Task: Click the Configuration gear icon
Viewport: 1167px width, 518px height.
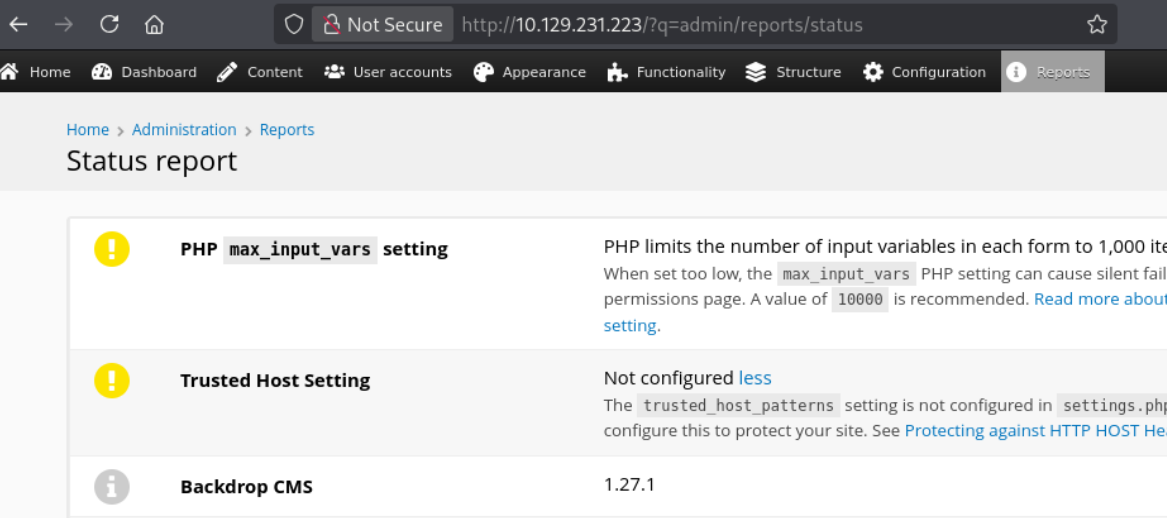Action: point(872,71)
